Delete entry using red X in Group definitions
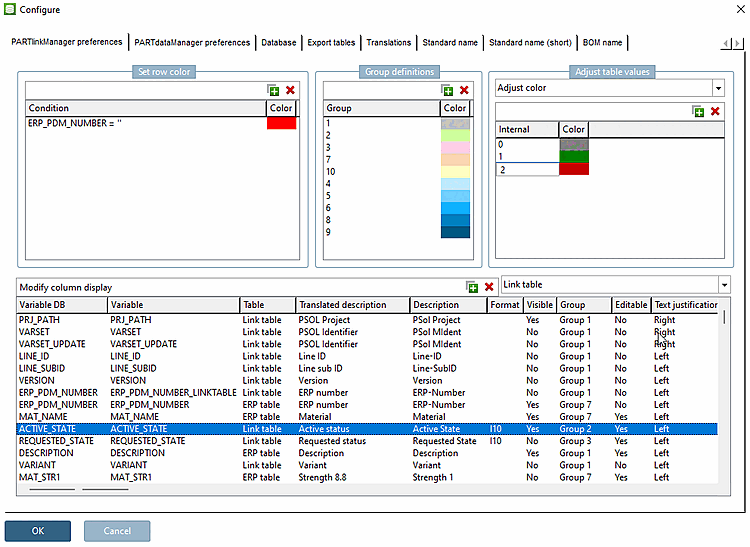This screenshot has height=547, width=750. click(x=464, y=91)
